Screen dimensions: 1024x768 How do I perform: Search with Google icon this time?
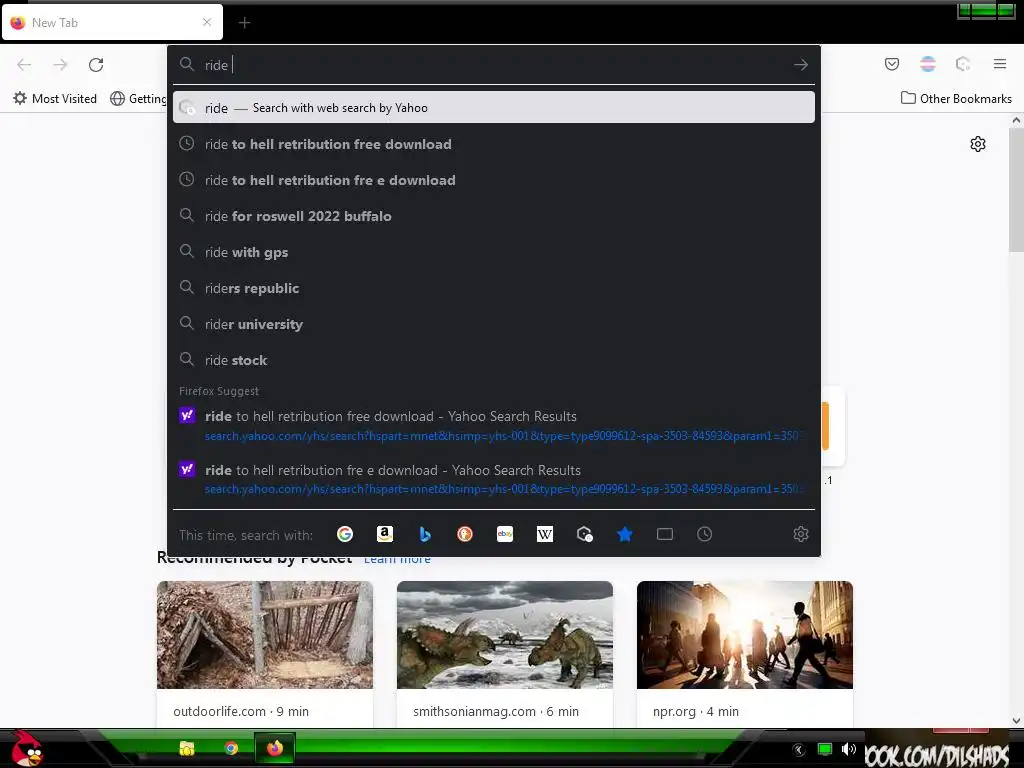pos(345,534)
